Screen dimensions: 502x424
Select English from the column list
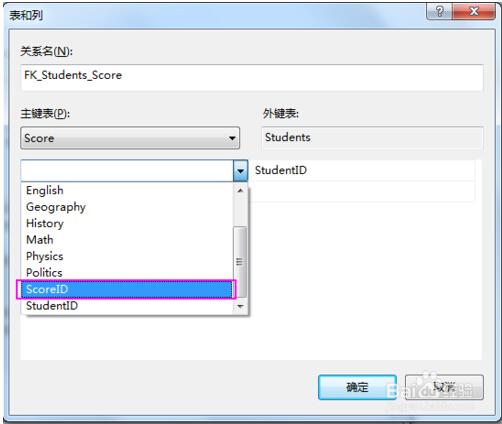(x=127, y=190)
